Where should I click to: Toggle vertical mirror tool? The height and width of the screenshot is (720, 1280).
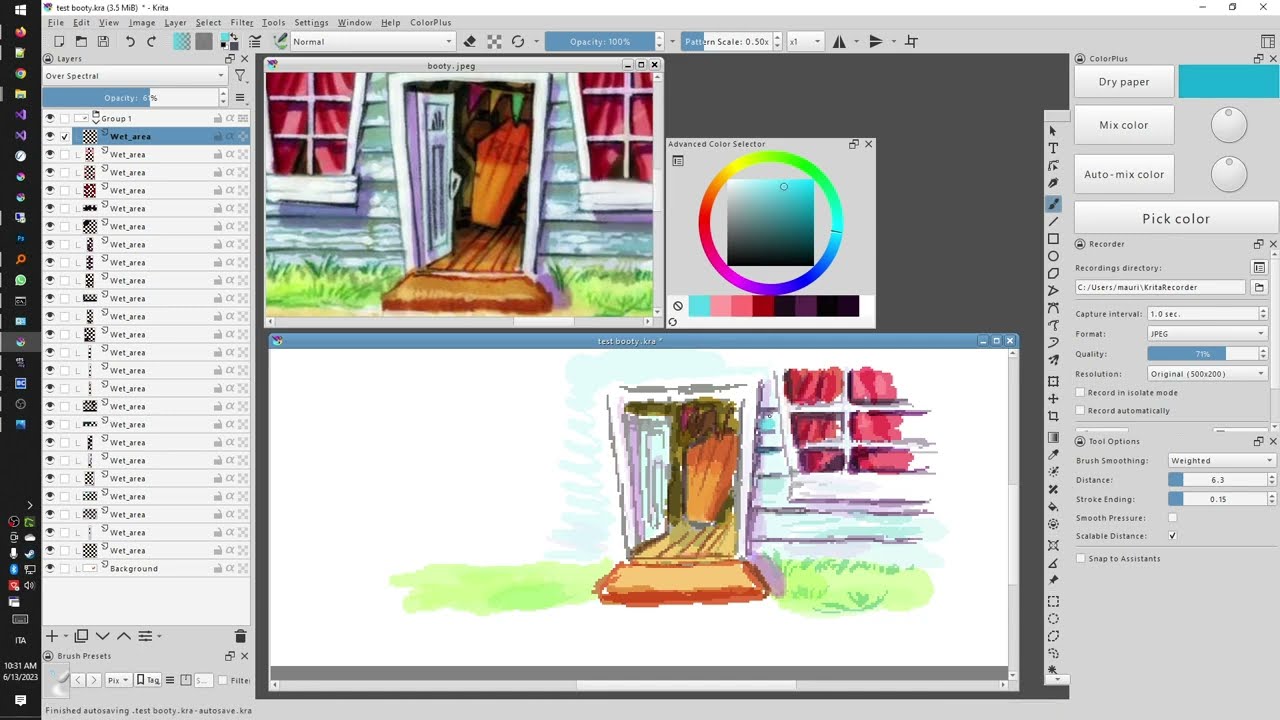(x=876, y=41)
